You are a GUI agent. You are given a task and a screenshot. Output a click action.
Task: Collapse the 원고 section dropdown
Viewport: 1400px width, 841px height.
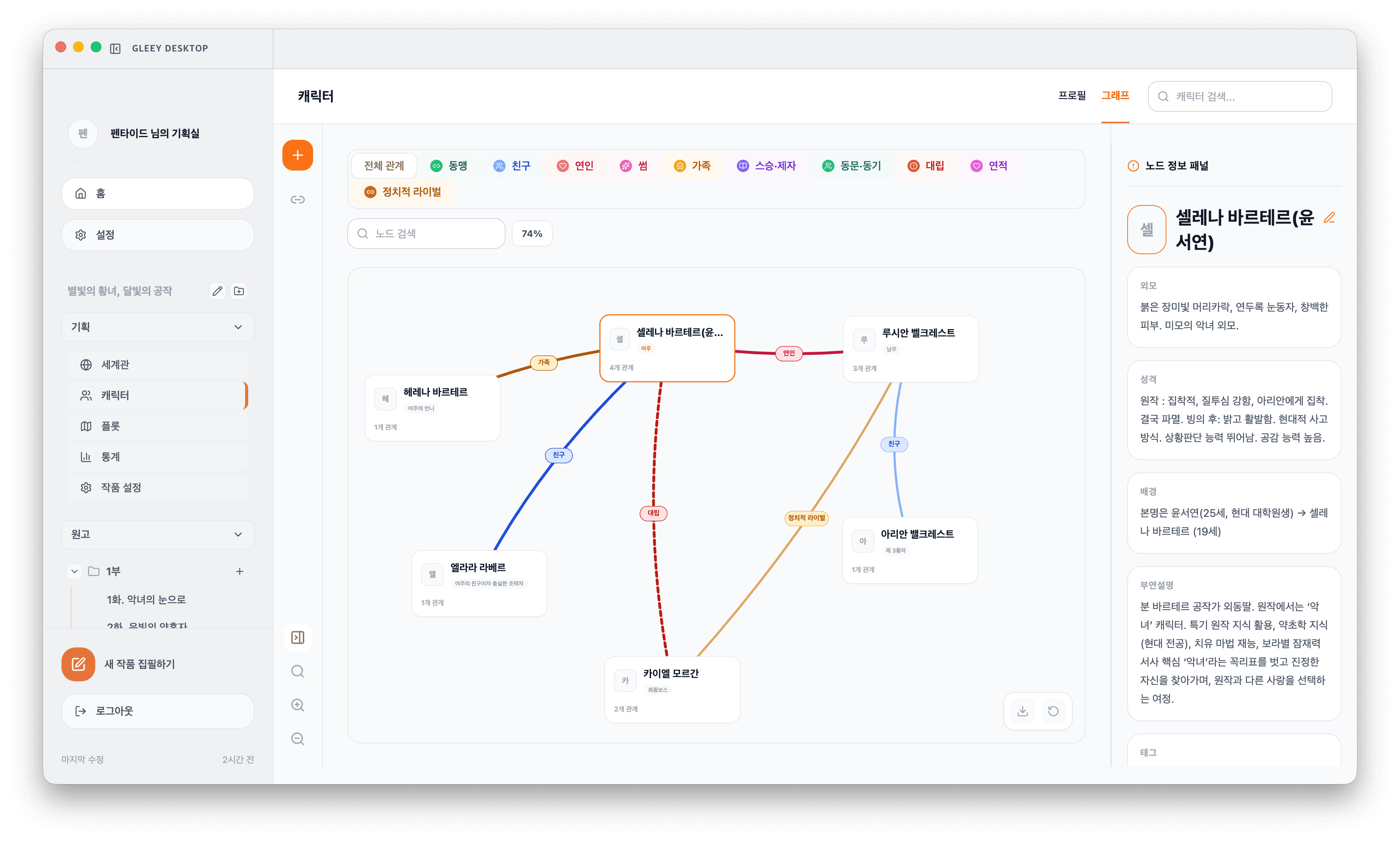pos(158,535)
